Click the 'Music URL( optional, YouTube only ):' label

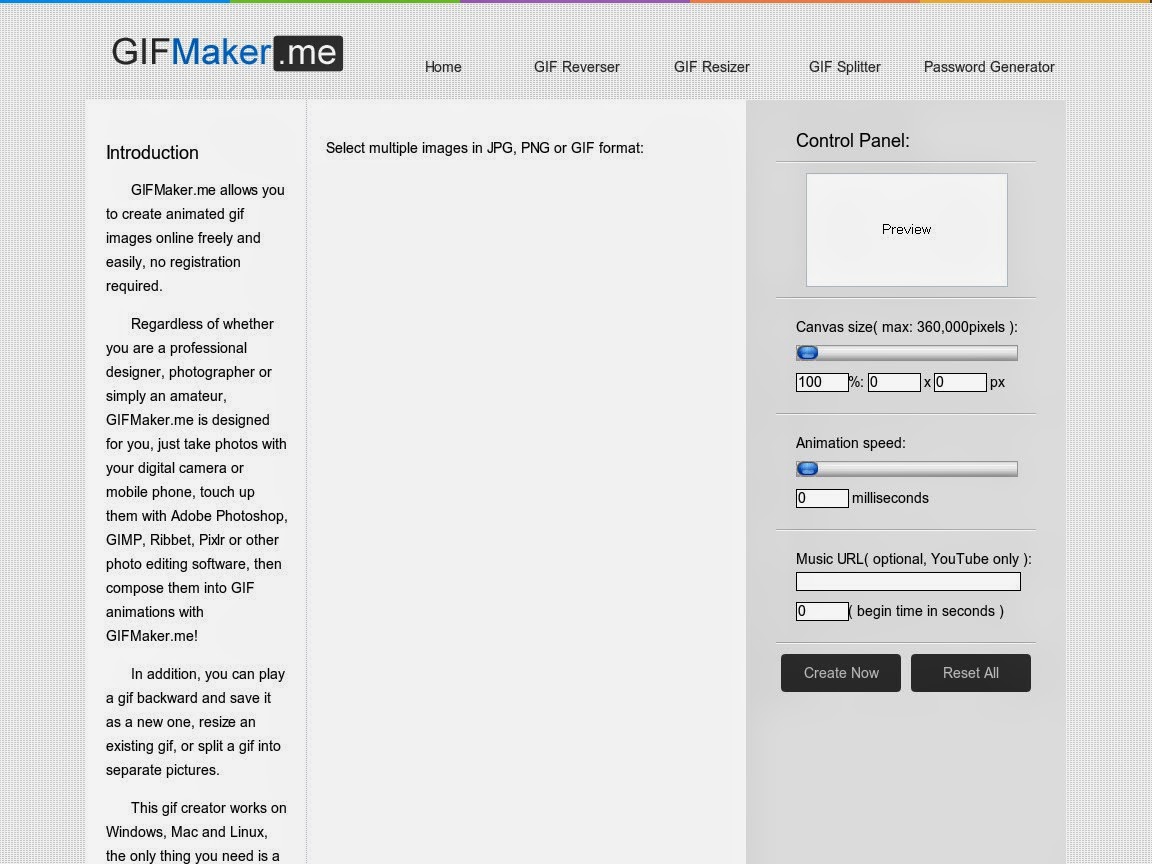913,559
